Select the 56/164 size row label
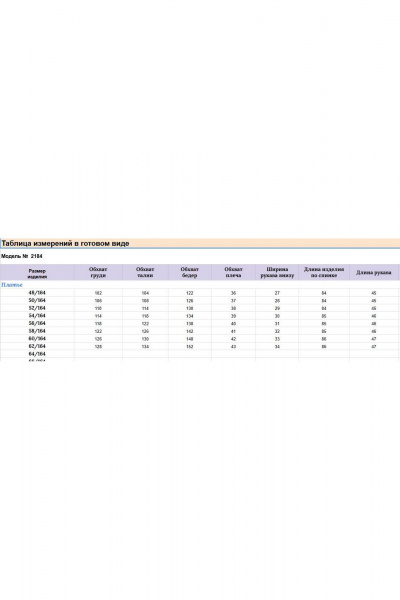The width and height of the screenshot is (400, 600). (x=37, y=323)
